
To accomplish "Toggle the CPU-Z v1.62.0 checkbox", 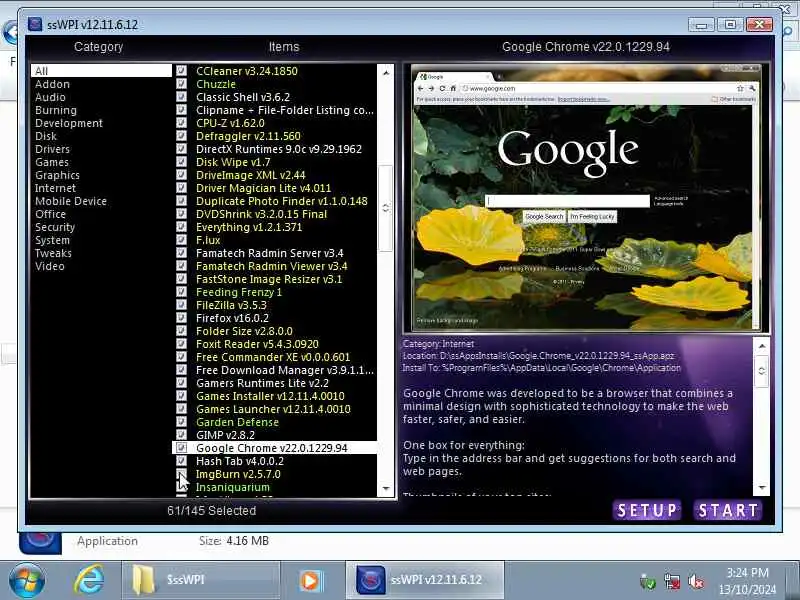I will pyautogui.click(x=181, y=122).
